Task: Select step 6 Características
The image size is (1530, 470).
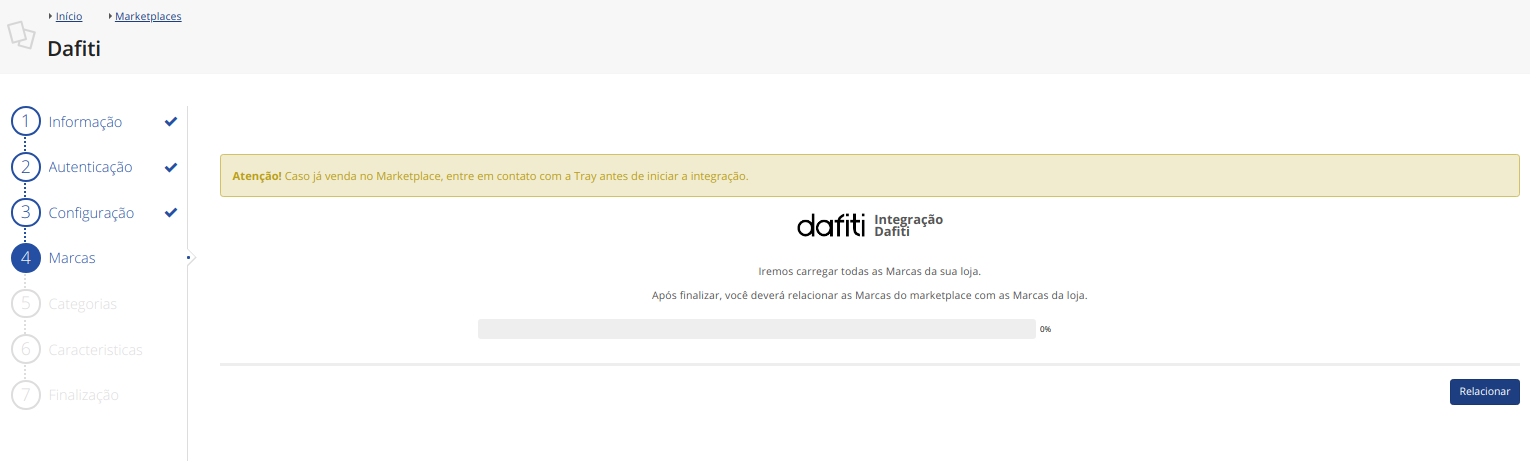Action: 96,350
